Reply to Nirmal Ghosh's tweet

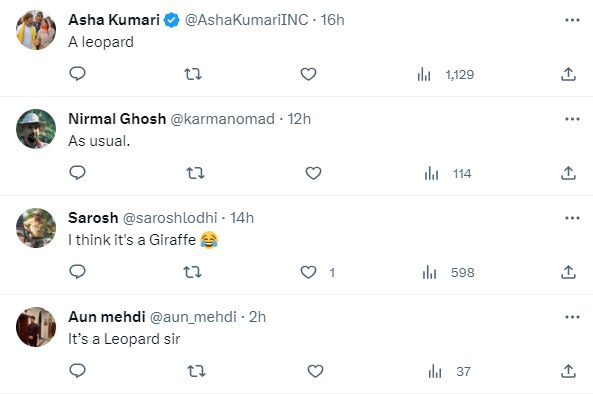coord(78,173)
